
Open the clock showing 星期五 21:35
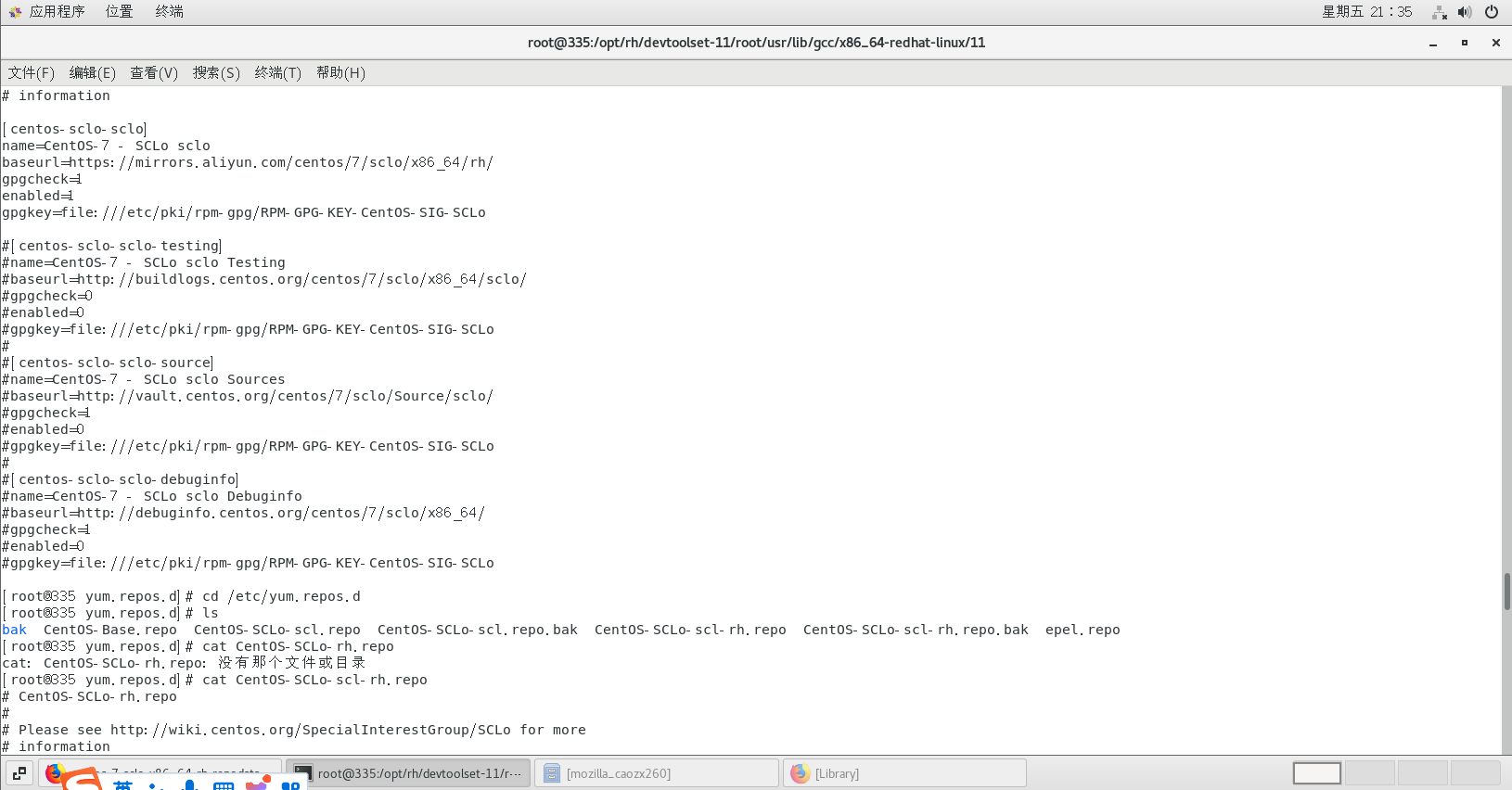tap(1366, 12)
